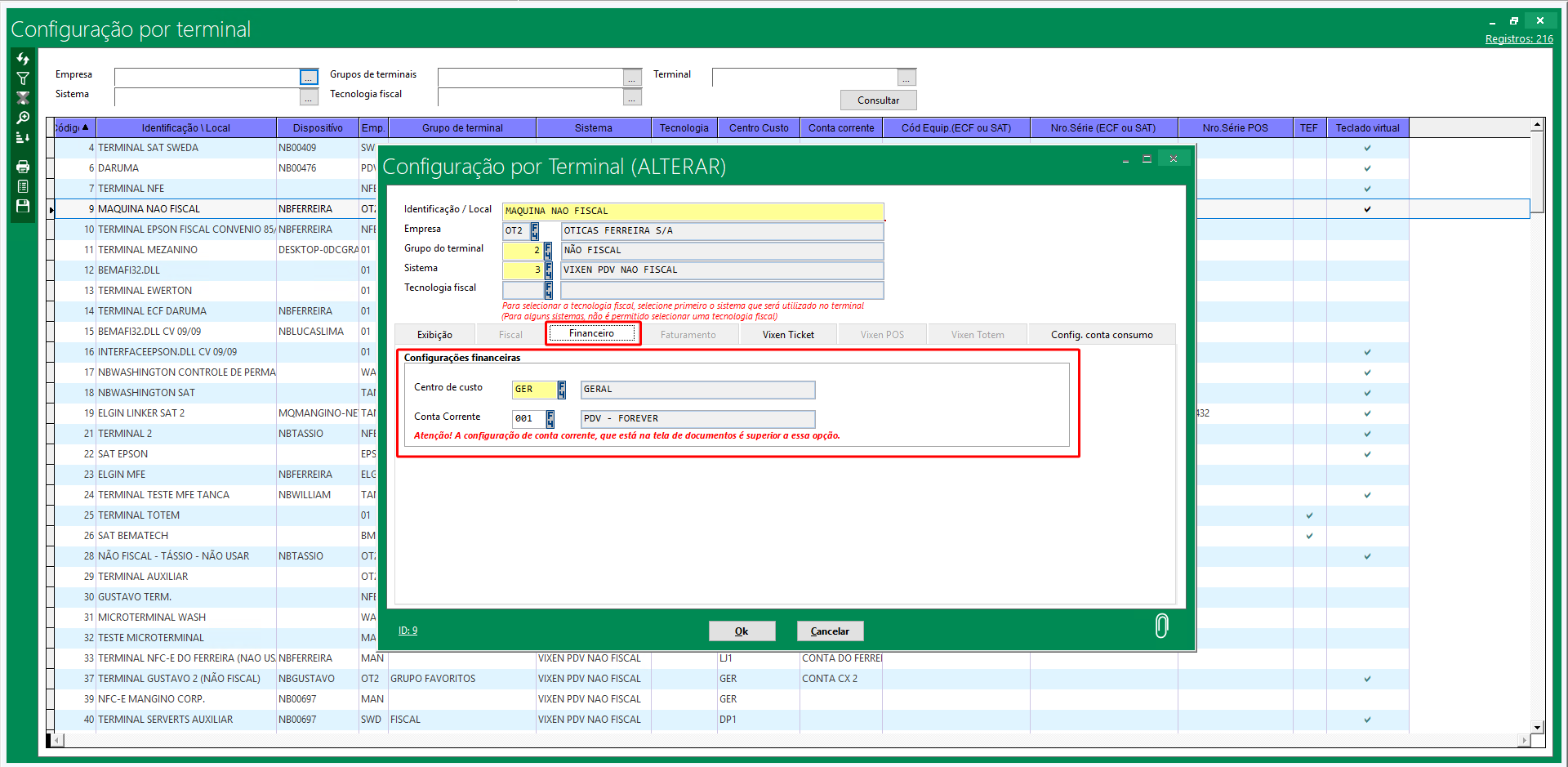Screen dimensions: 1568x767
Task: Click the funnel filter icon
Action: [x=23, y=79]
